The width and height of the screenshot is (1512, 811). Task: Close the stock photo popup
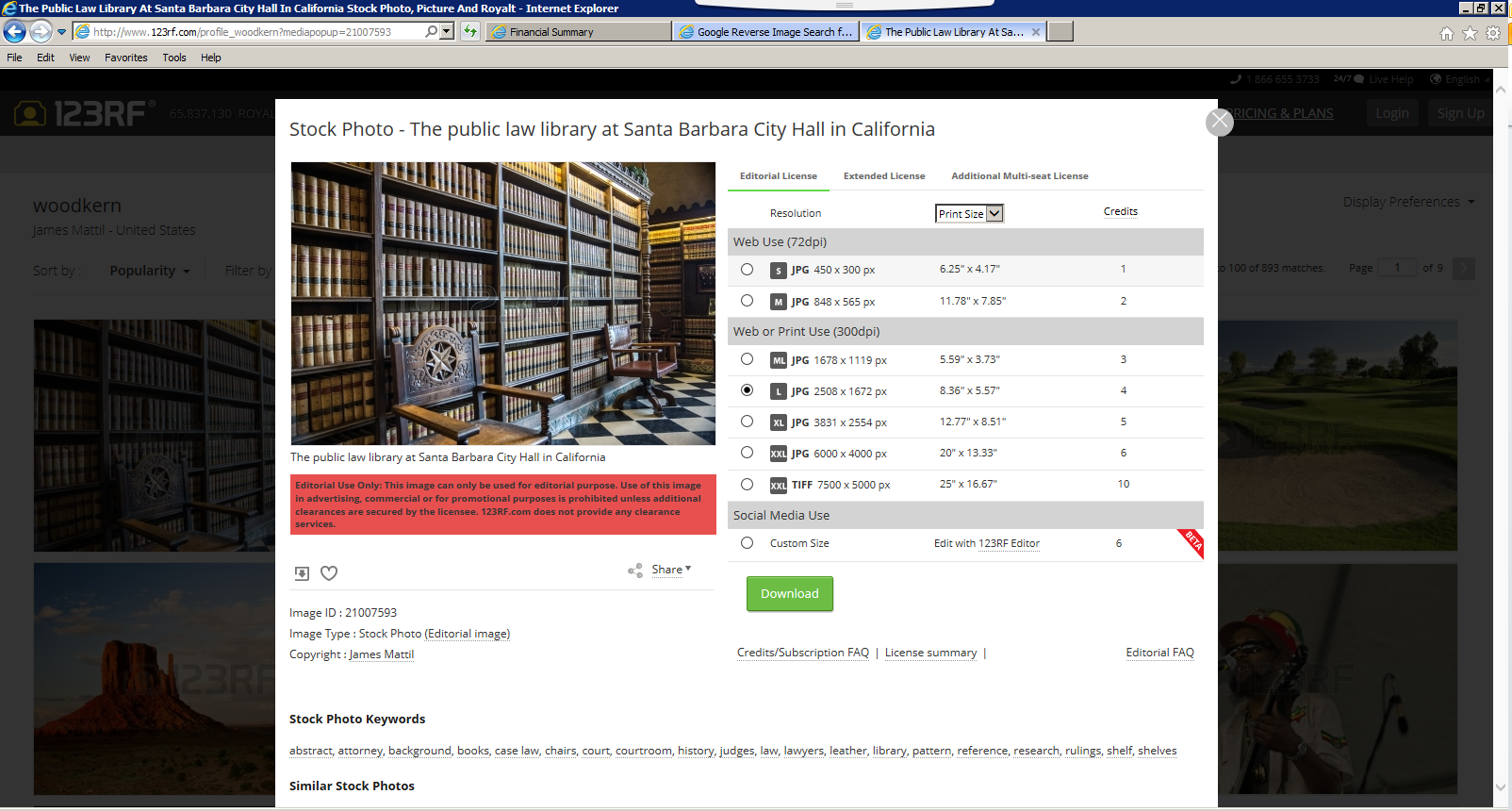pos(1220,122)
